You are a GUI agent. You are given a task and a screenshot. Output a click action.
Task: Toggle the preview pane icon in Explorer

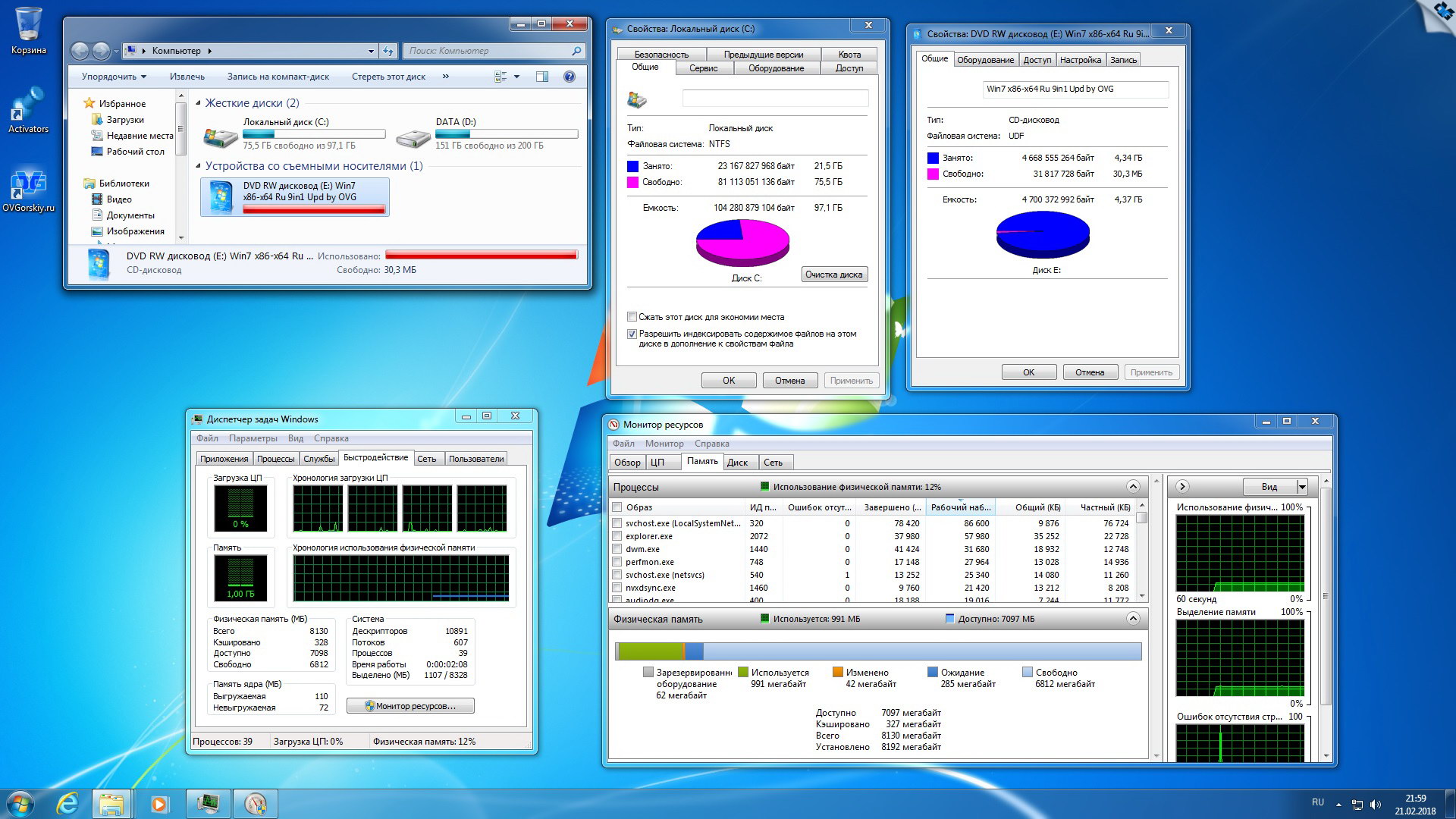542,77
